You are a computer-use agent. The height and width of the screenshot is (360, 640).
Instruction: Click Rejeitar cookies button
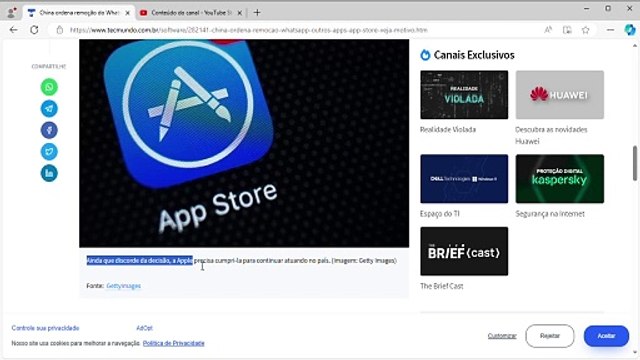(x=550, y=336)
